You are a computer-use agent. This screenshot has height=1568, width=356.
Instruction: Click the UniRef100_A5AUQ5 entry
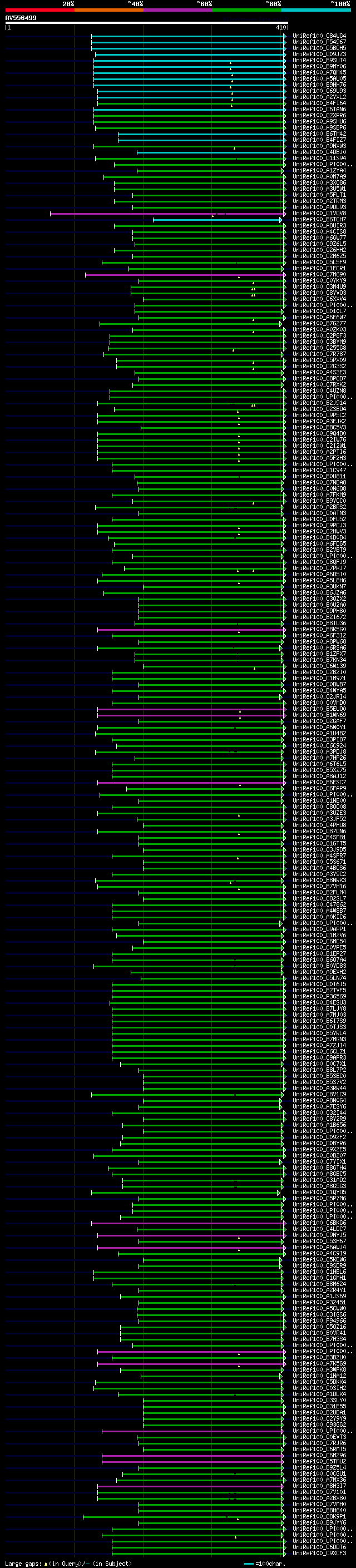point(319,78)
